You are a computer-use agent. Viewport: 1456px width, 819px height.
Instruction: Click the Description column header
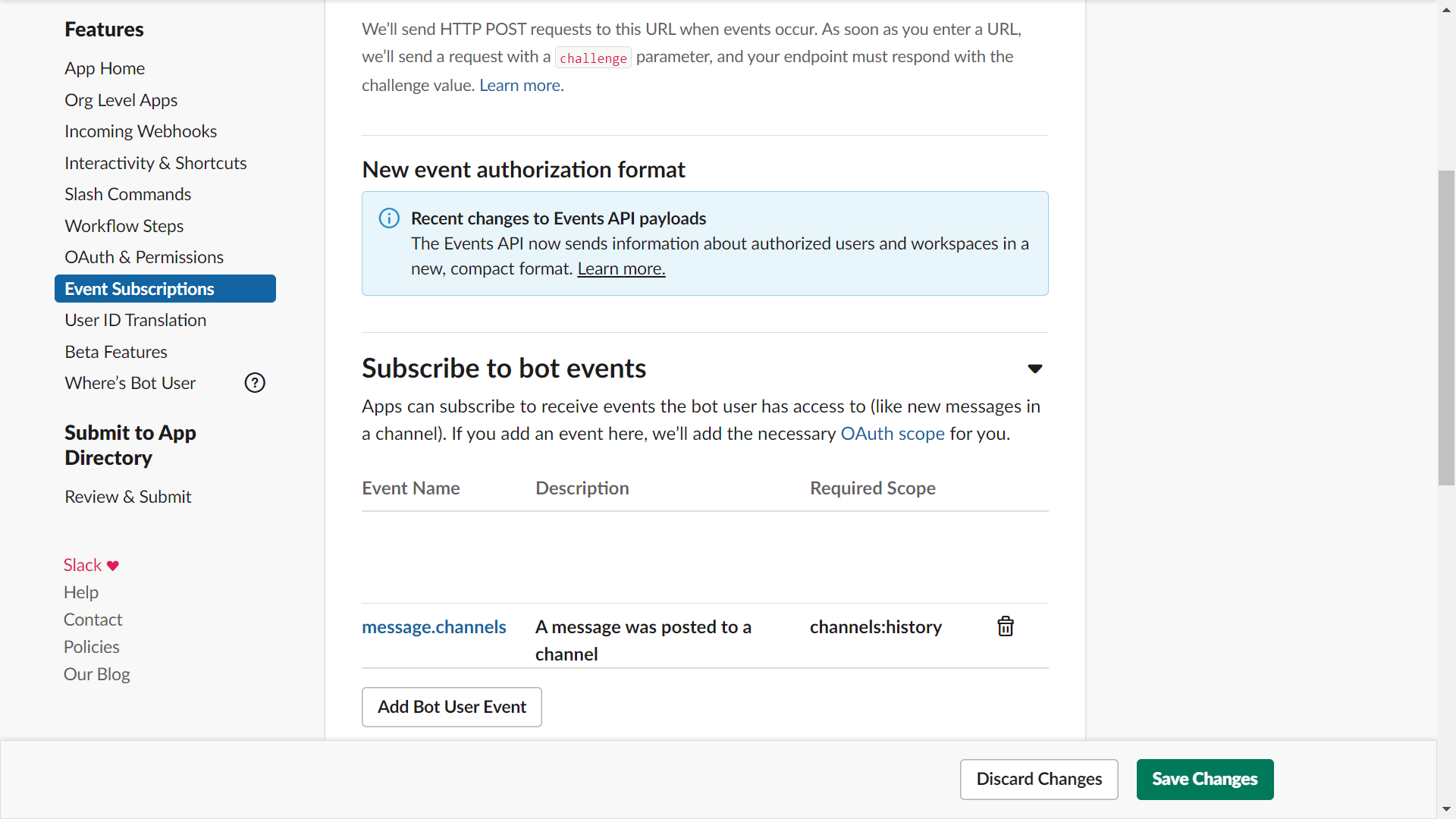[582, 488]
